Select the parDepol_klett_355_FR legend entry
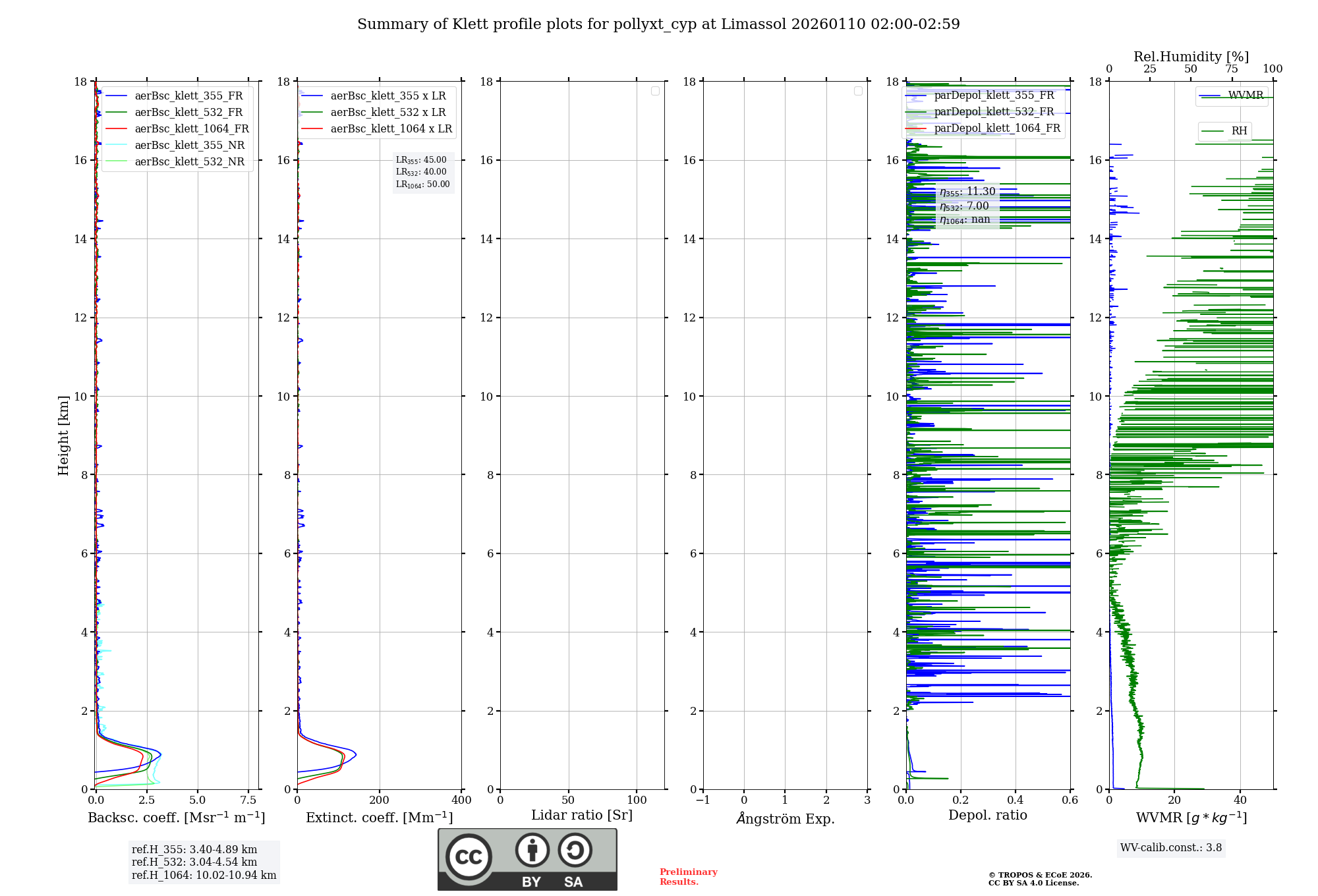Image resolution: width=1318 pixels, height=896 pixels. point(994,96)
